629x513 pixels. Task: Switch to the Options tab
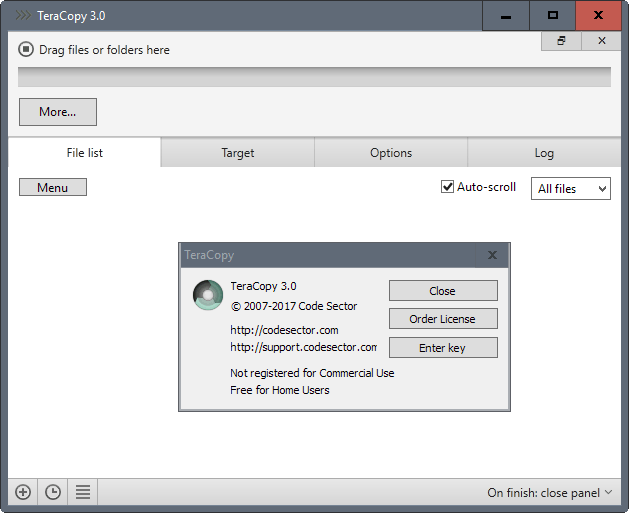click(x=391, y=152)
